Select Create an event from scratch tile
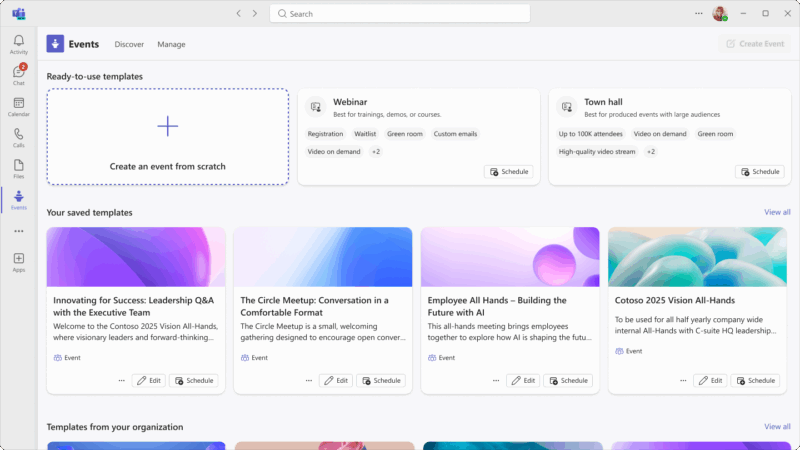 [x=167, y=136]
